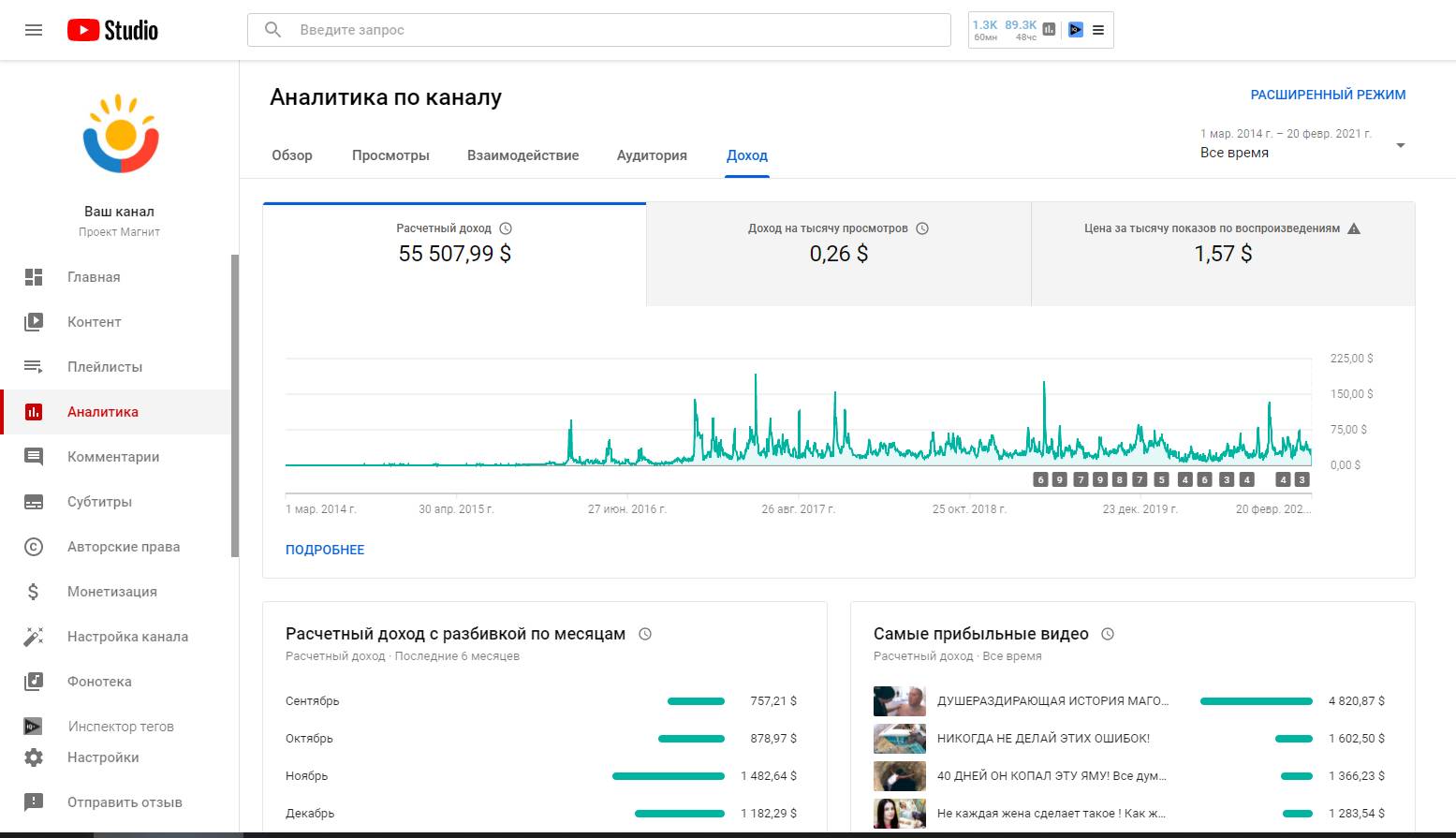This screenshot has height=838, width=1456.
Task: Open channel customization magic wand icon
Action: pos(34,637)
